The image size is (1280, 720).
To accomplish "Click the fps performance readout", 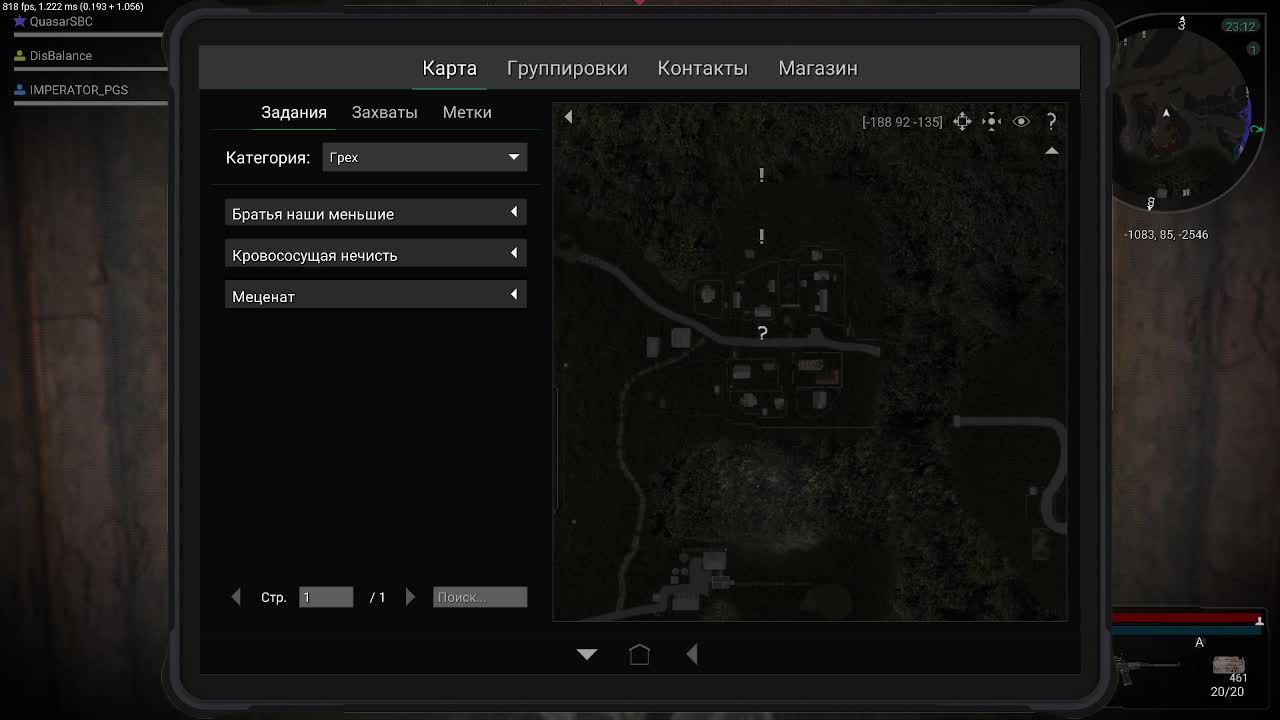I will click(x=73, y=7).
